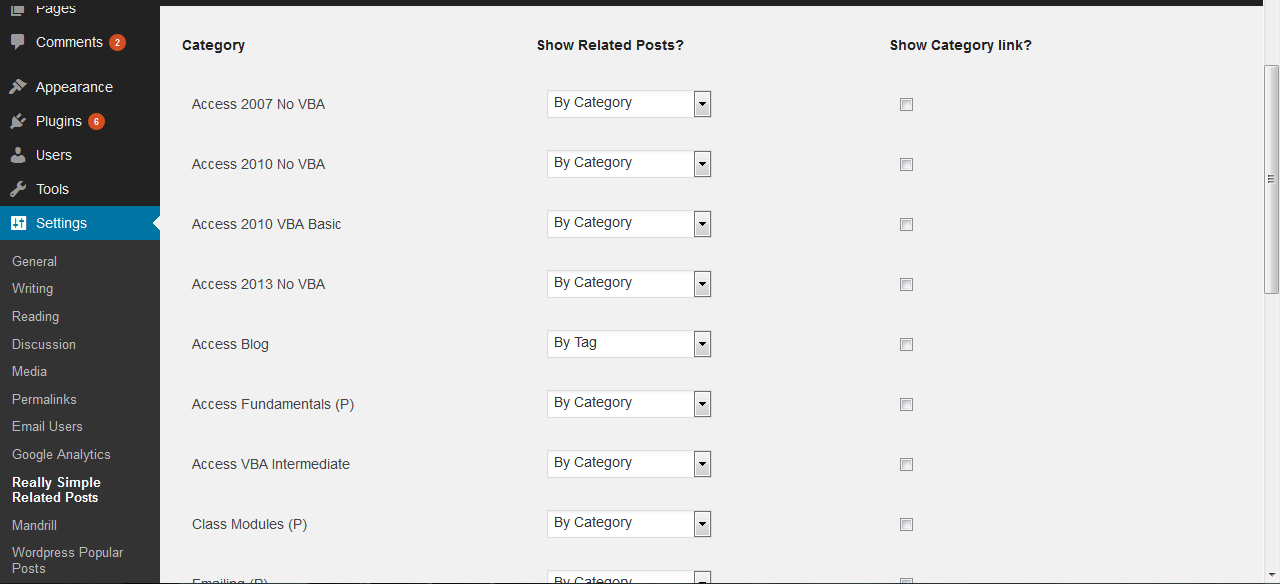The height and width of the screenshot is (584, 1280).
Task: Go to Google Analytics settings page
Action: (x=61, y=454)
